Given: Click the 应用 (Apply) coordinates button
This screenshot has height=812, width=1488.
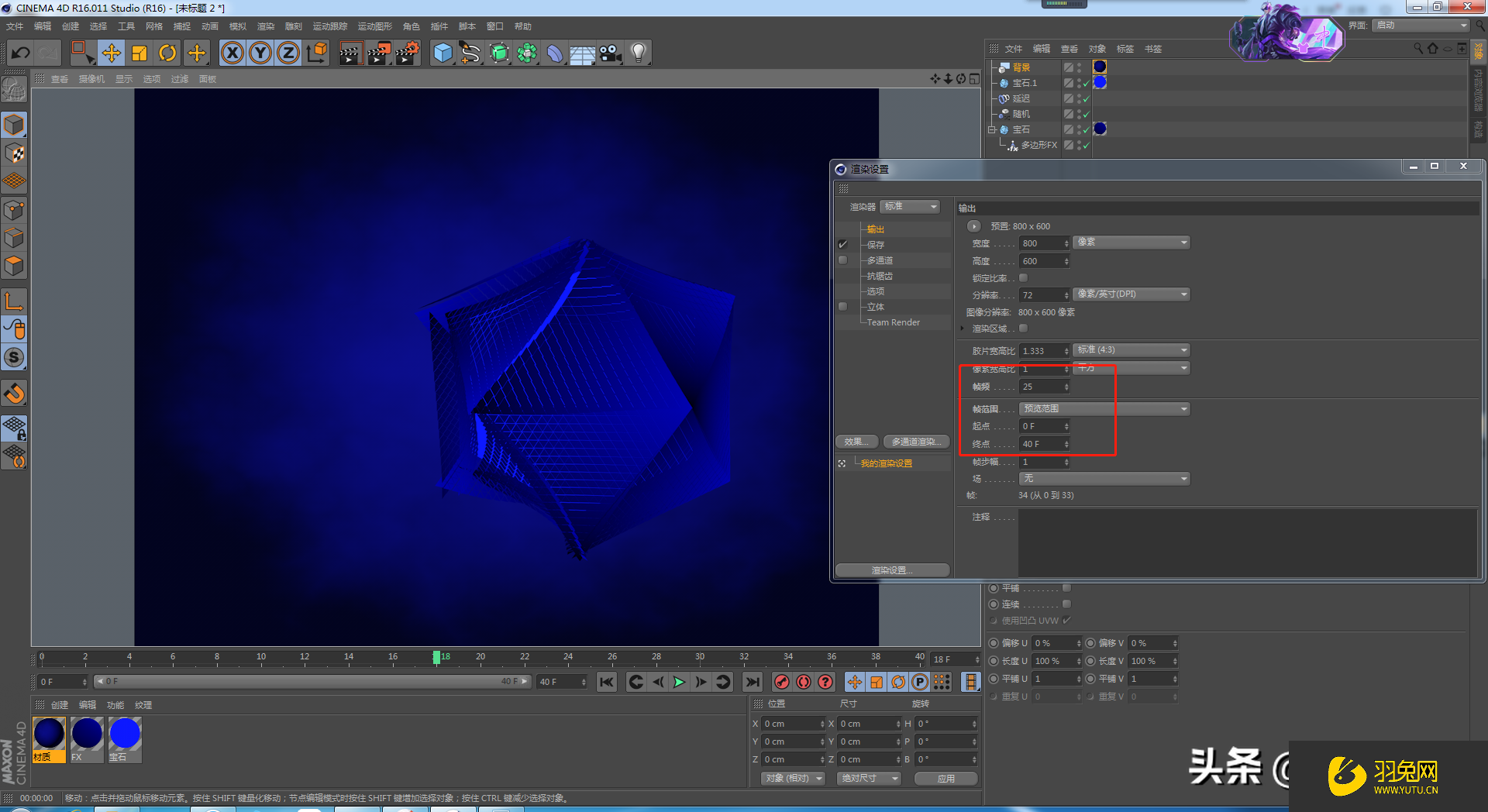Looking at the screenshot, I should (x=945, y=779).
